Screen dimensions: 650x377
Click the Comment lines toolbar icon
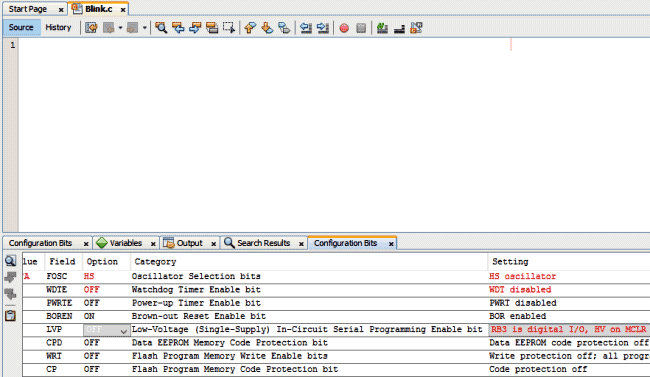tap(382, 28)
